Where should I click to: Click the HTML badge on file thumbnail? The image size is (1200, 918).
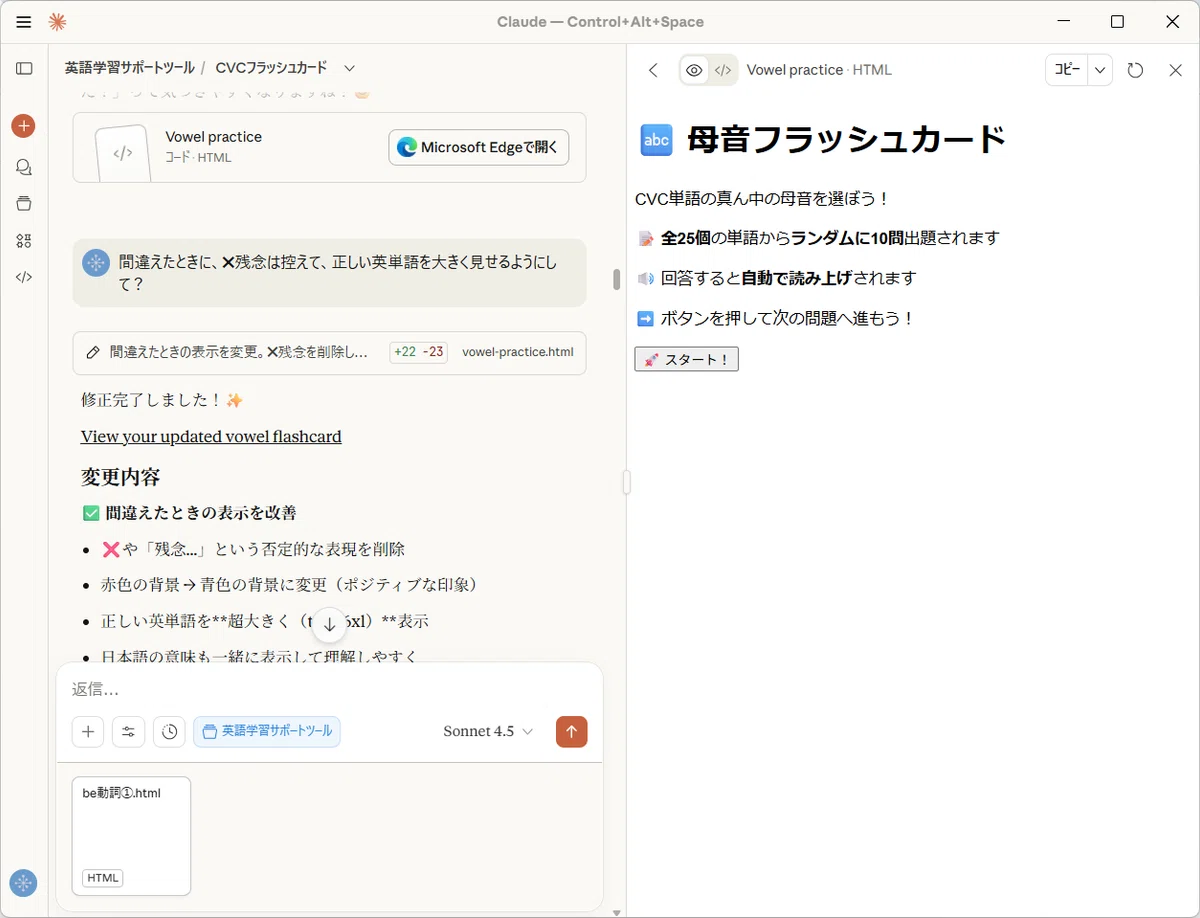click(103, 878)
